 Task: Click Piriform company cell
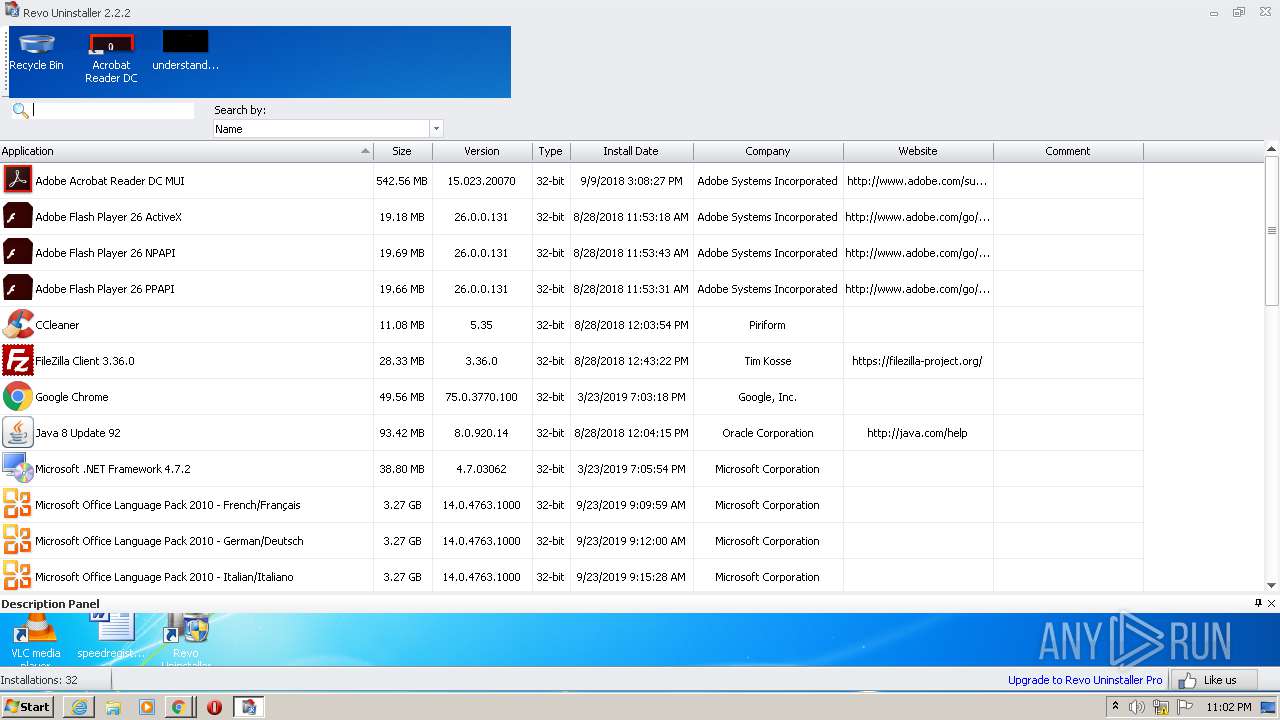point(767,325)
